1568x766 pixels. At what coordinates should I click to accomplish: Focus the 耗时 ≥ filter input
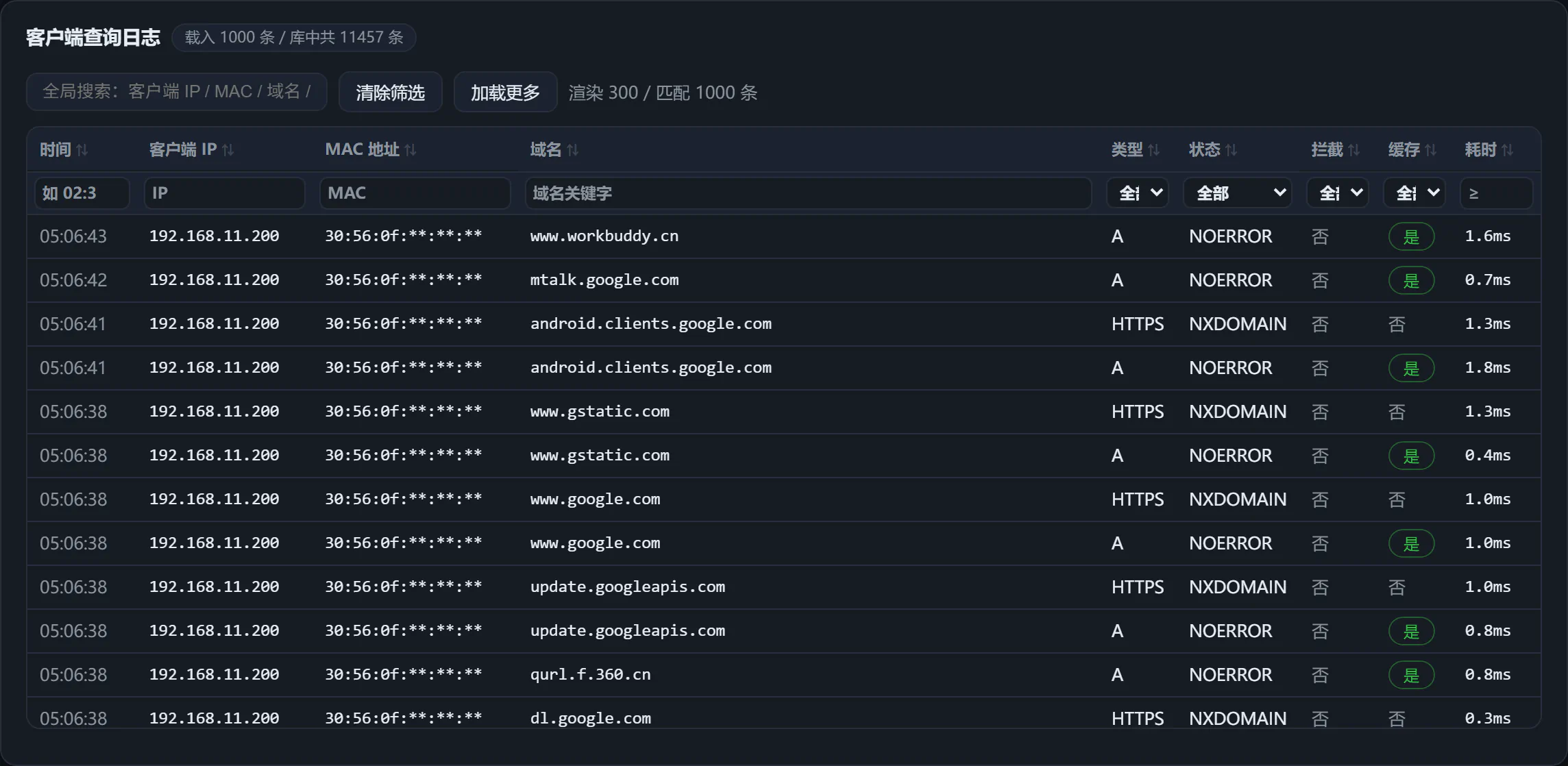(x=1497, y=193)
